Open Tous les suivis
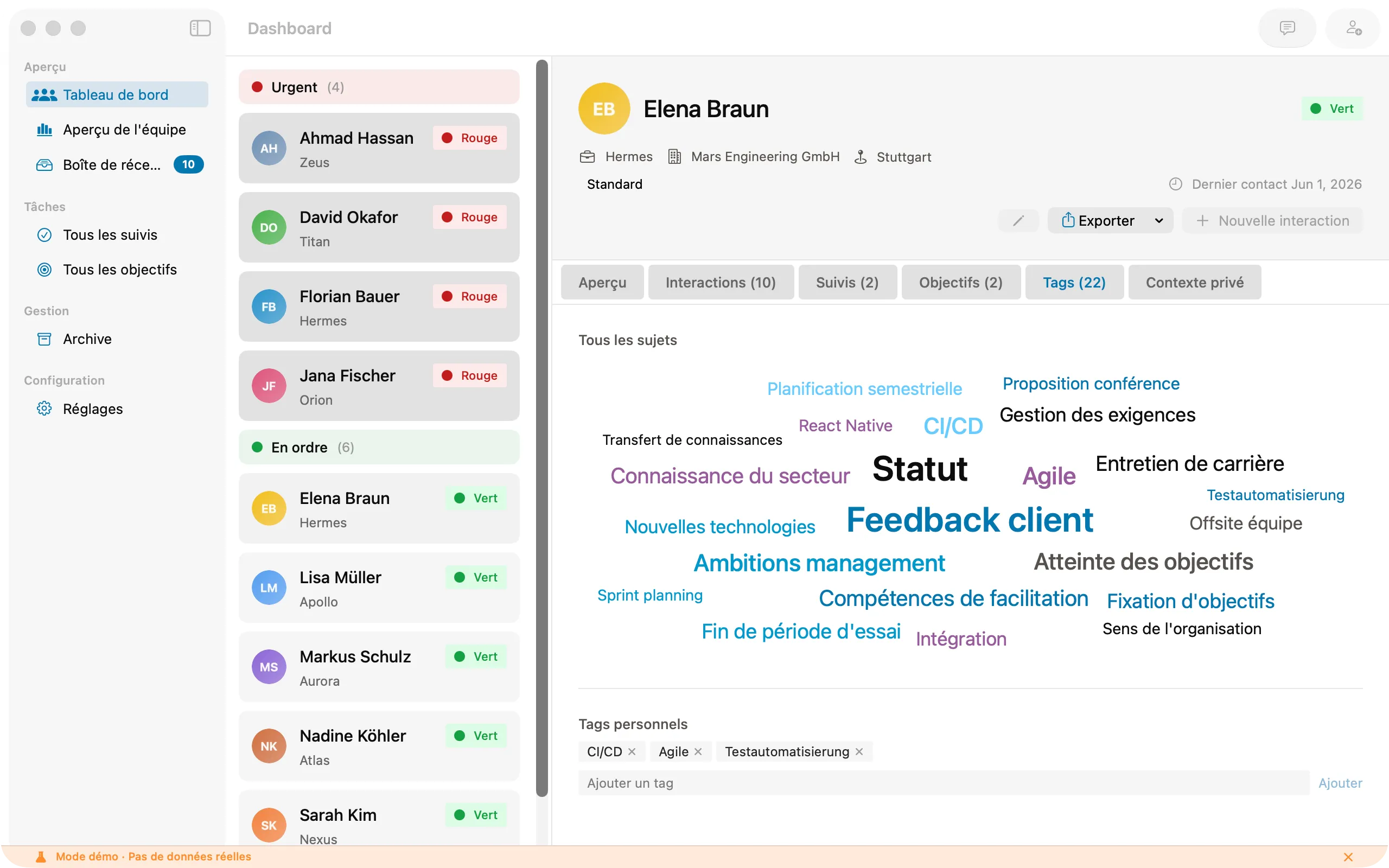Screen dimensions: 1389x868 coord(117,235)
